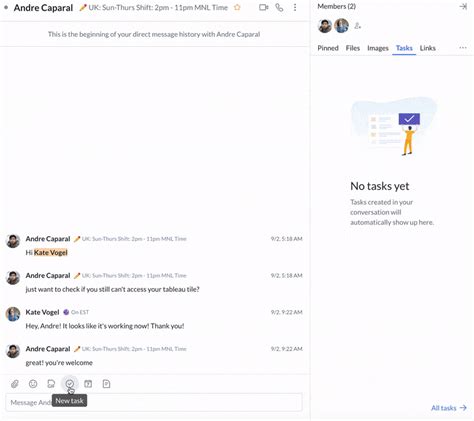Open the sticker/GIF picker icon

point(51,384)
